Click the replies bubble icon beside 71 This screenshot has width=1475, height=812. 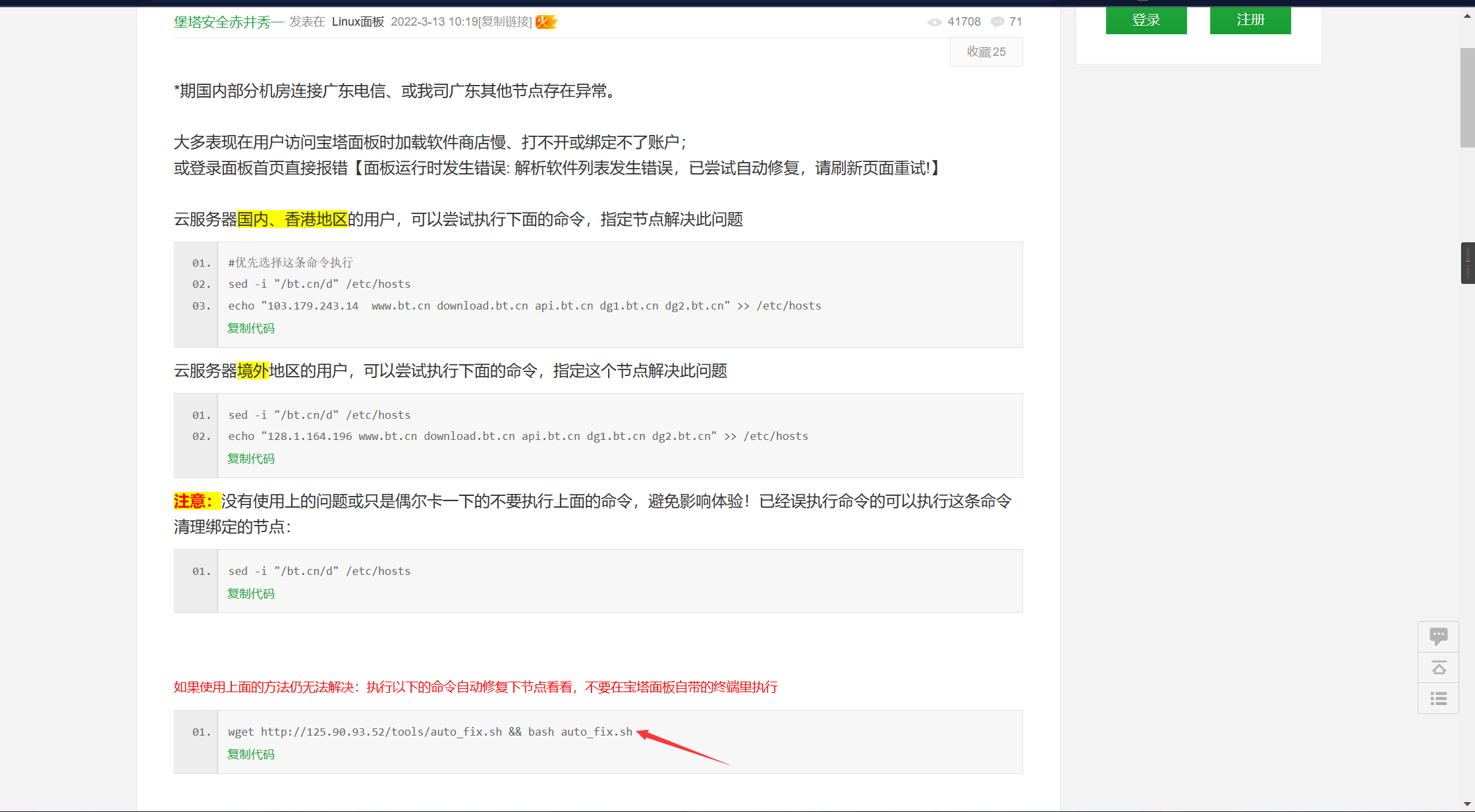(998, 22)
